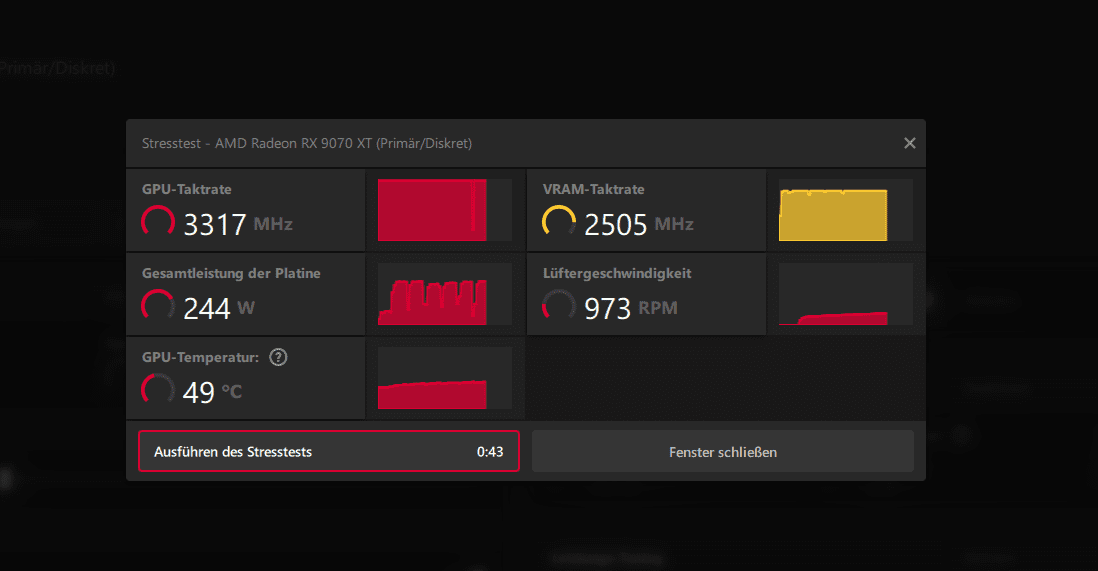Click the 'Ausführen des Stresstests' button
The image size is (1098, 571).
pyautogui.click(x=328, y=451)
